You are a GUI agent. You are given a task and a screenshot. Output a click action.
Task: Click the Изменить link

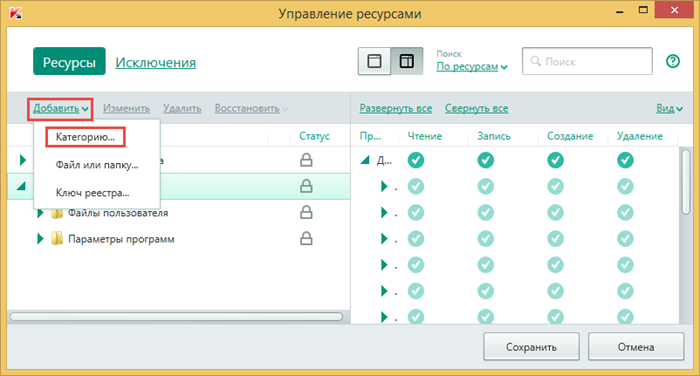pos(126,109)
